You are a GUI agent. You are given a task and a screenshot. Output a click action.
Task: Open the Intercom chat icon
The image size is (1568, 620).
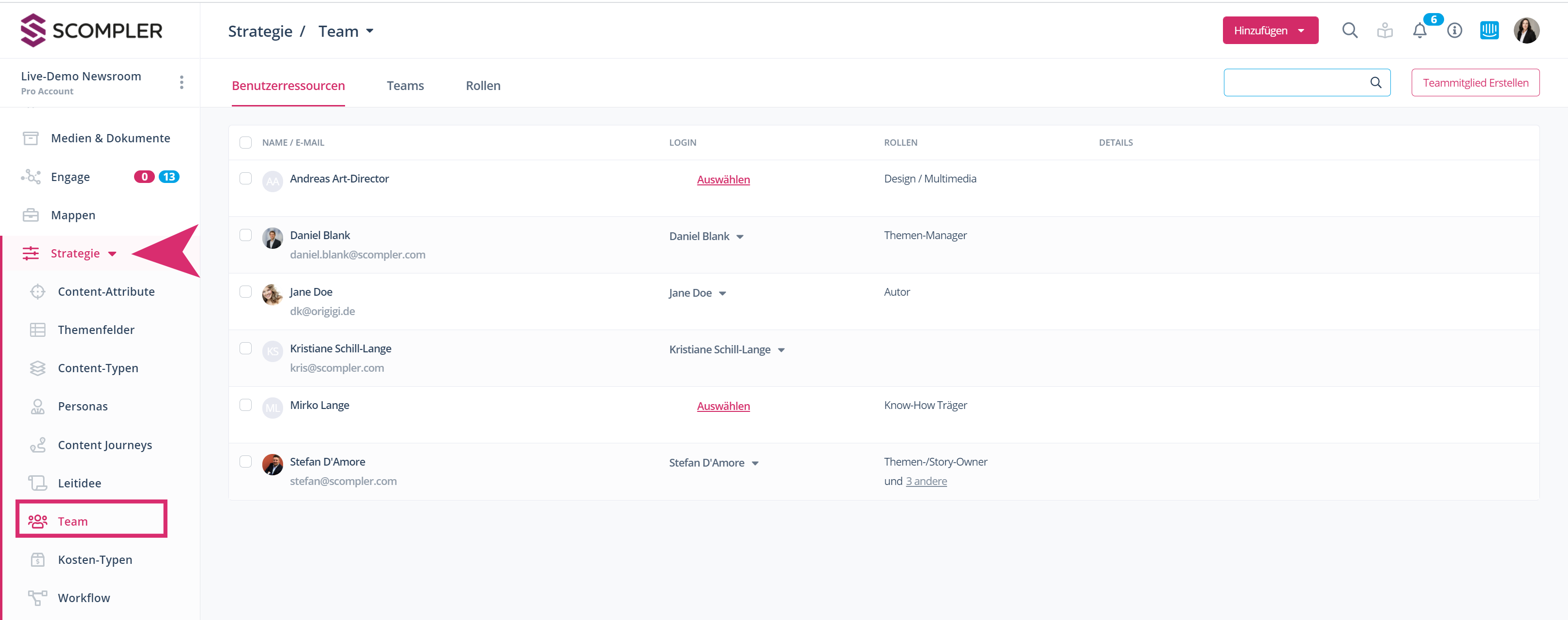1489,30
